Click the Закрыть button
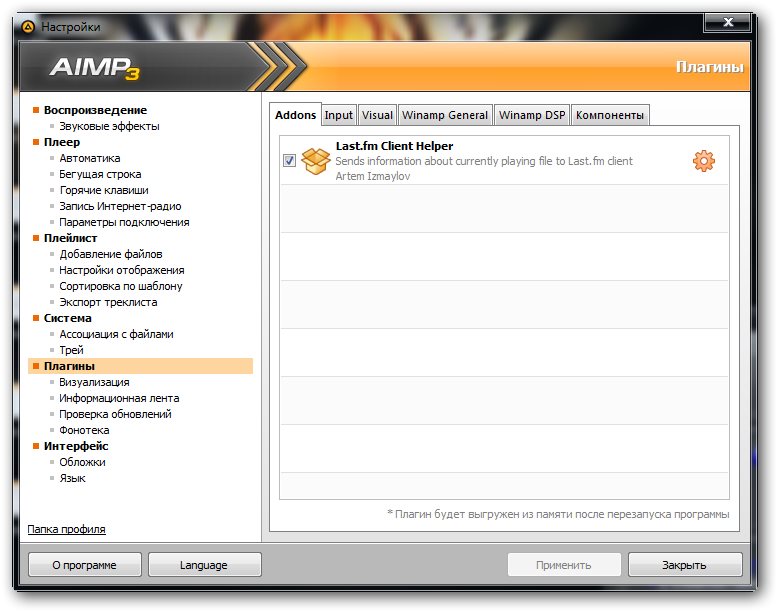 (x=684, y=565)
